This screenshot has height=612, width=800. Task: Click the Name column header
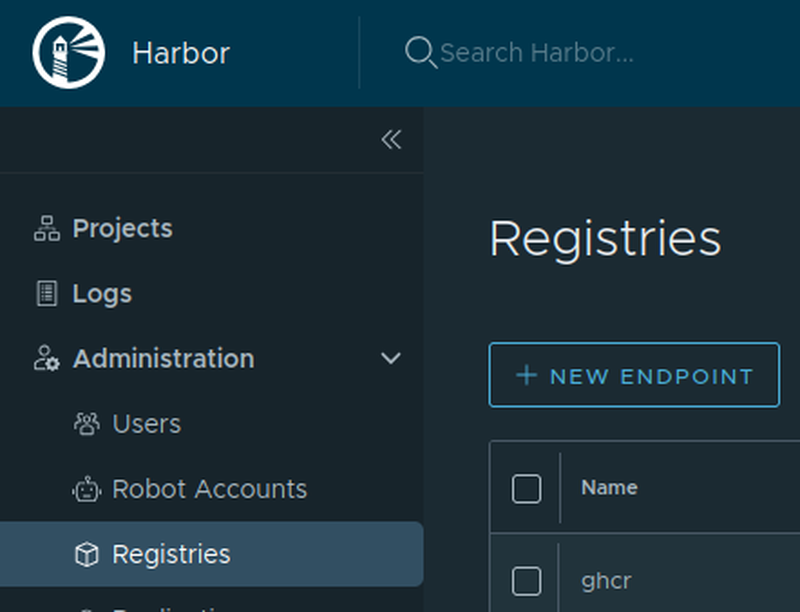tap(609, 488)
